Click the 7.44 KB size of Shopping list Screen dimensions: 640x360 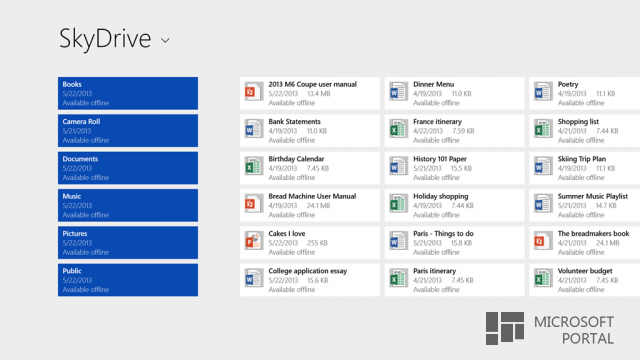(x=607, y=131)
